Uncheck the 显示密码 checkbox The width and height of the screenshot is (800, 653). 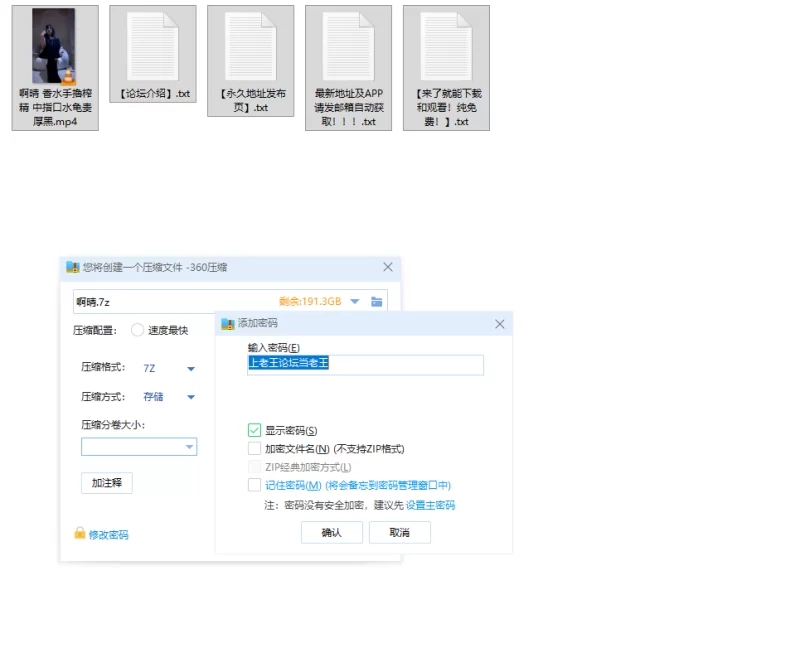[x=254, y=430]
